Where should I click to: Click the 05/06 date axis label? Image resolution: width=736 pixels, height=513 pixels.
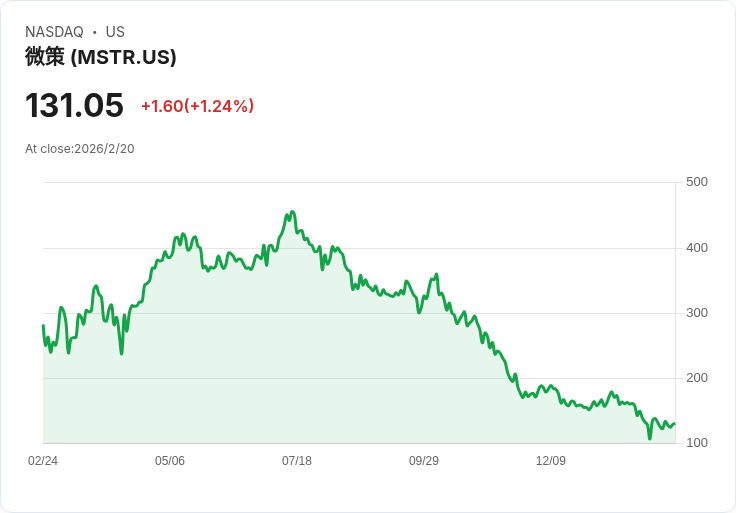point(170,461)
